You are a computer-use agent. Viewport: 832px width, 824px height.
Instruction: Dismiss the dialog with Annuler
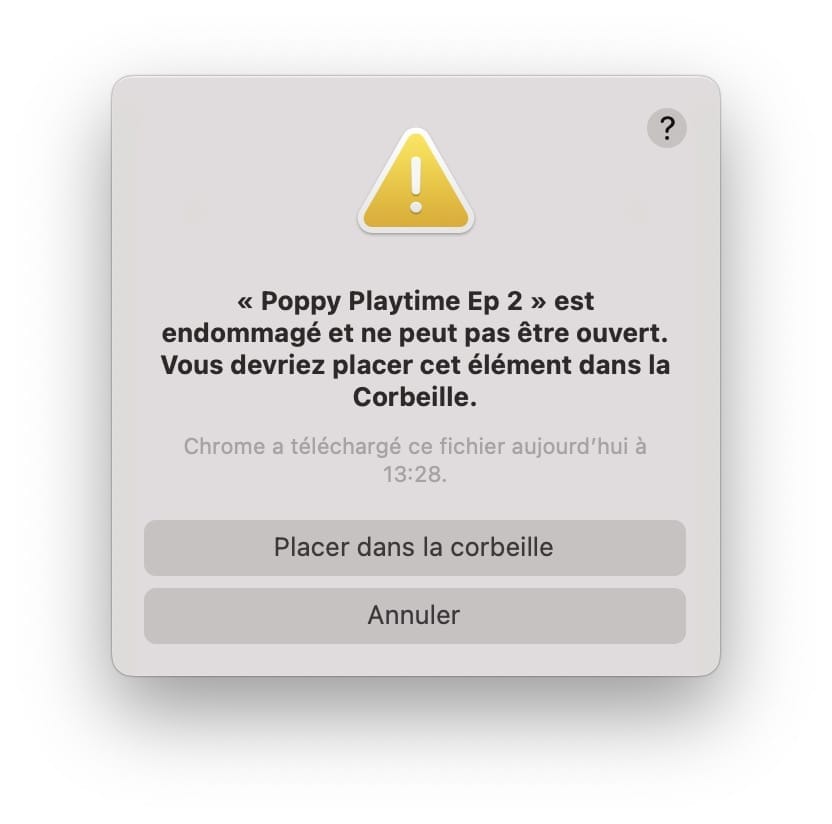(414, 615)
